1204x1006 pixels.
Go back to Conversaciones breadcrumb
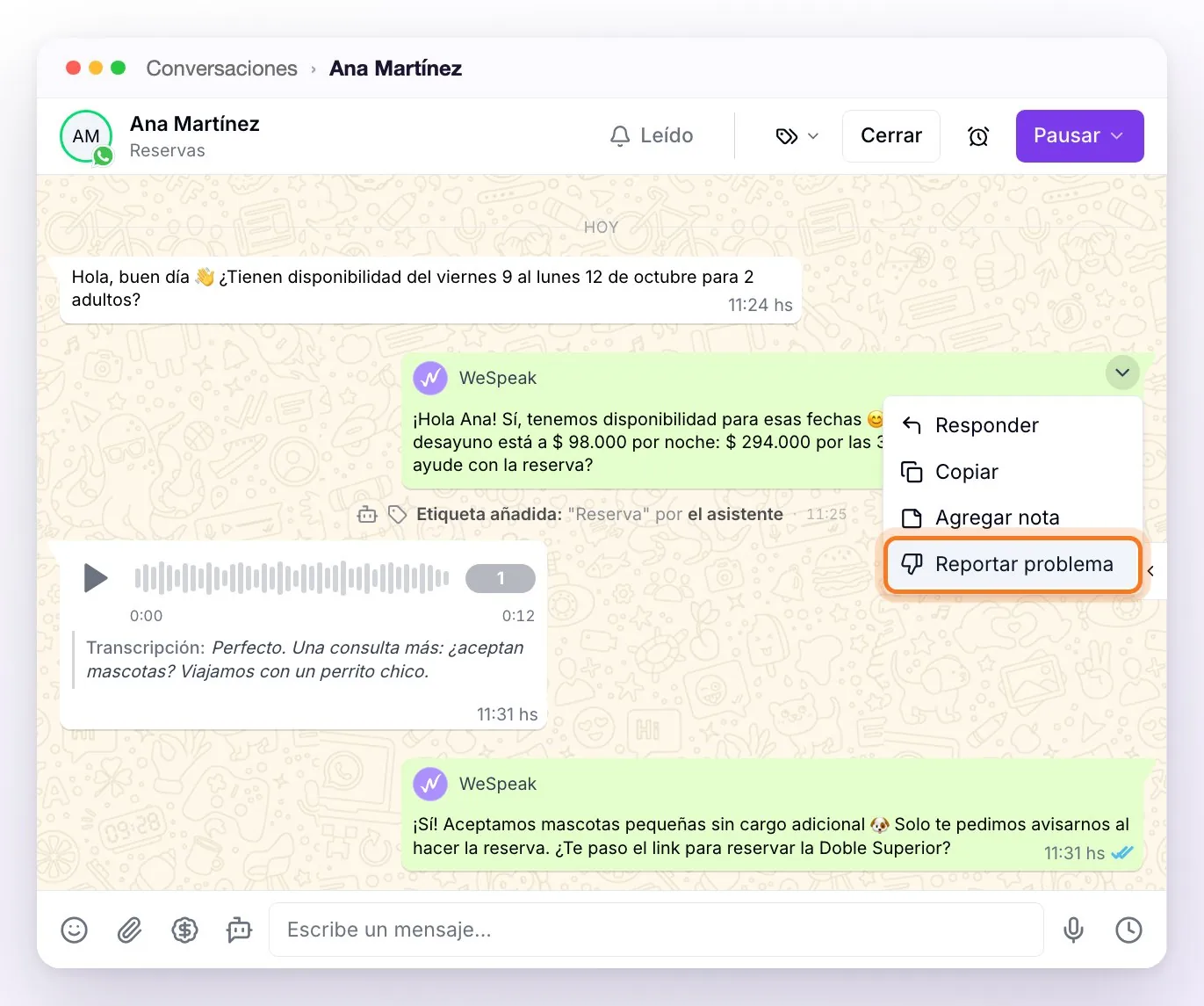[221, 69]
